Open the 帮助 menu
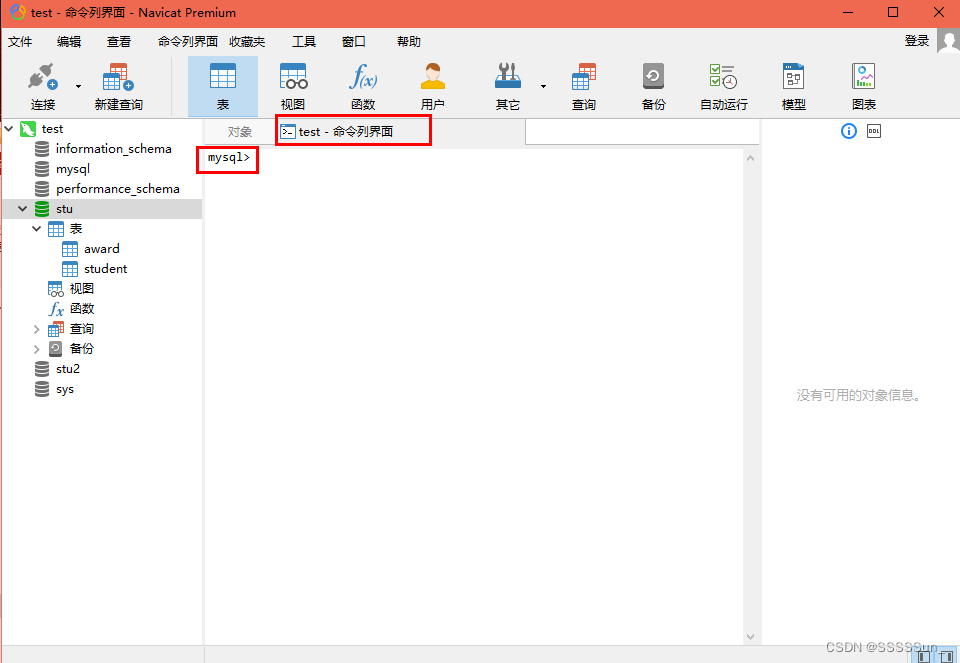The width and height of the screenshot is (960, 663). (x=408, y=42)
